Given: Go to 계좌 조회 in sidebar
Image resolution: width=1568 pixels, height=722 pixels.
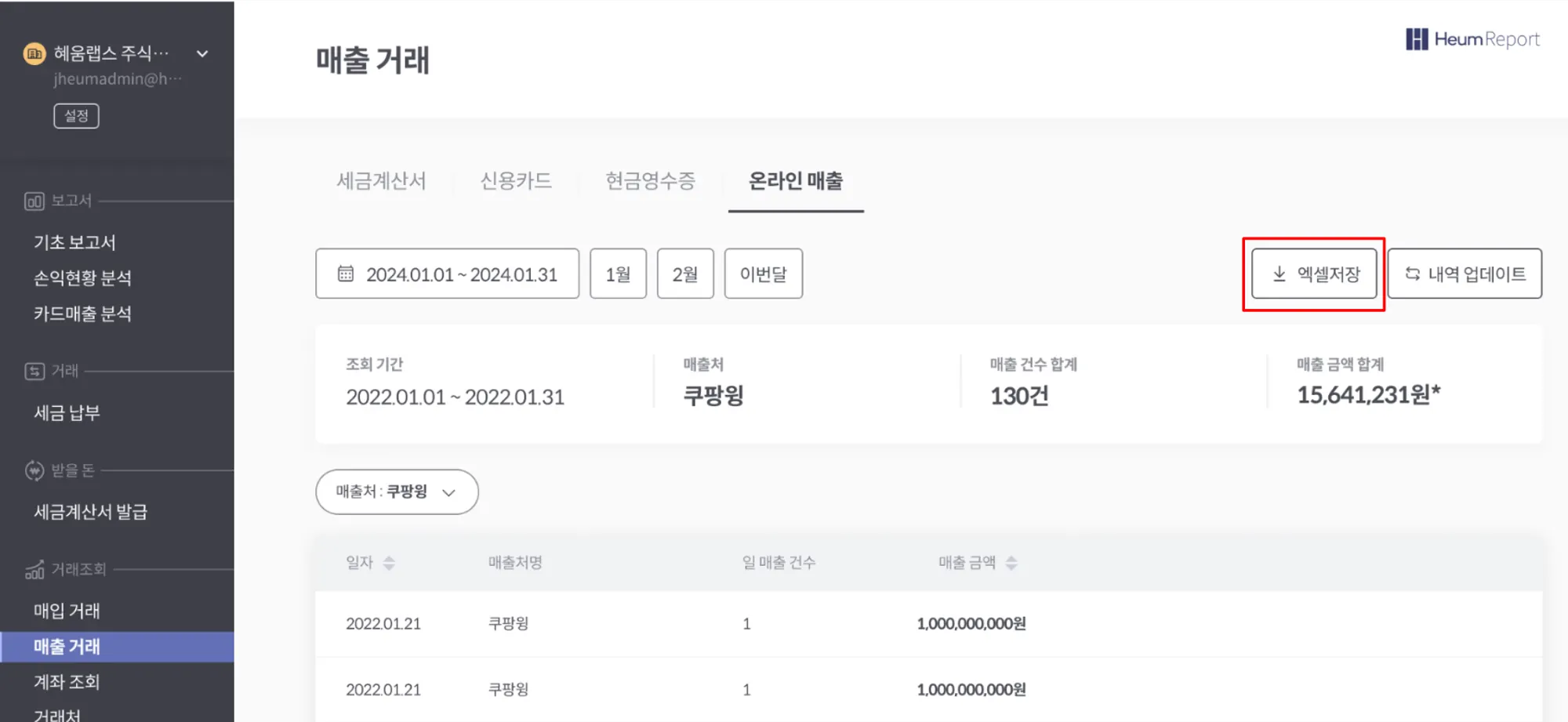Looking at the screenshot, I should (x=67, y=682).
